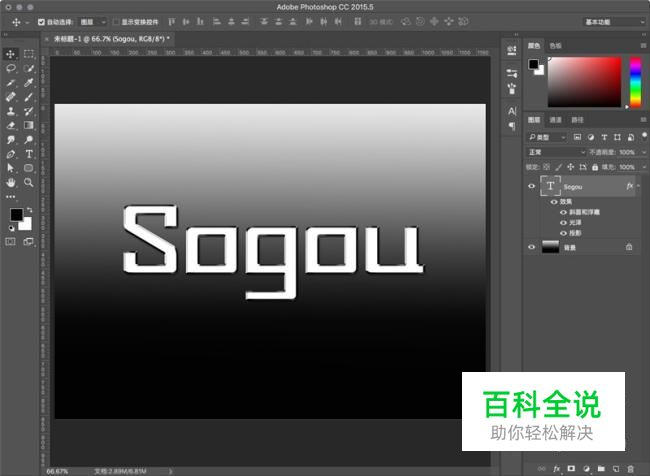This screenshot has width=650, height=476.
Task: Click the foreground color swatch in toolbox
Action: [16, 214]
